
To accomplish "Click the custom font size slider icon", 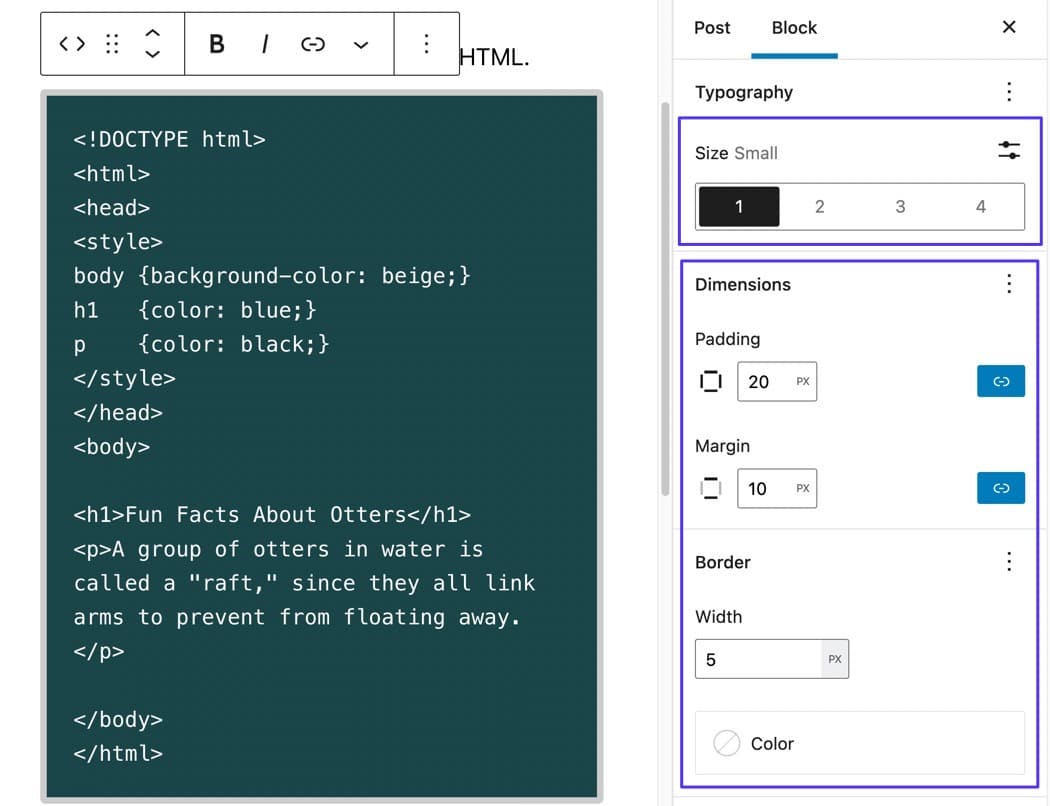I will 1009,151.
